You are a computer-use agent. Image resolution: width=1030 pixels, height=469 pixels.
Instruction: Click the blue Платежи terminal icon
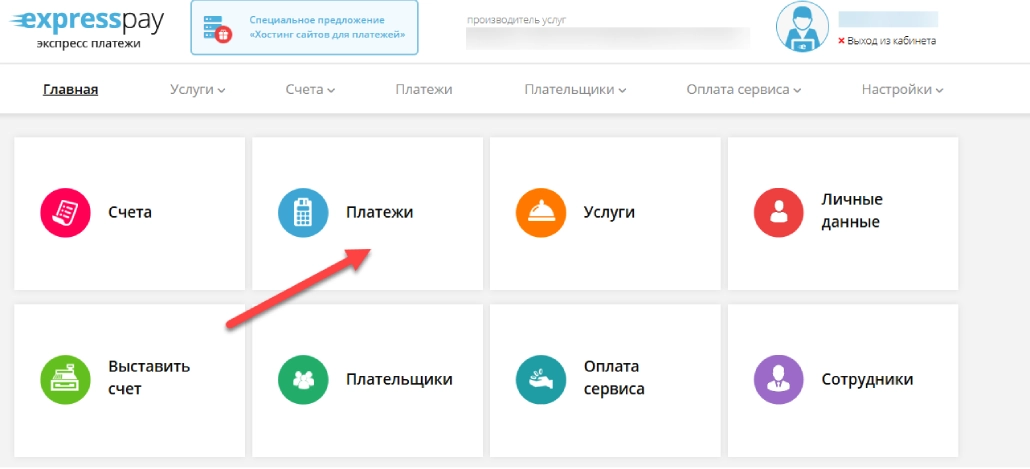pyautogui.click(x=303, y=212)
